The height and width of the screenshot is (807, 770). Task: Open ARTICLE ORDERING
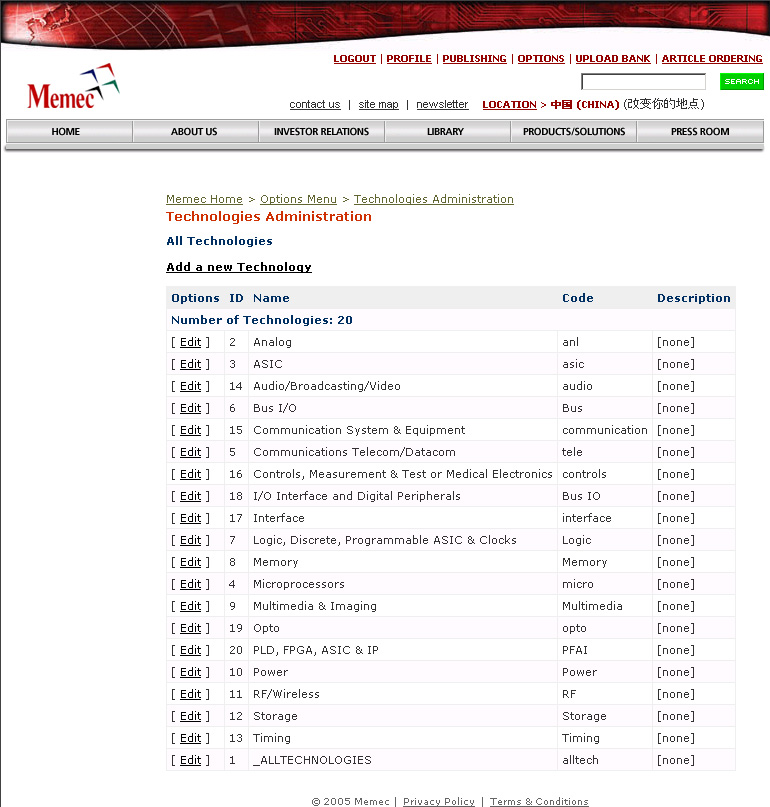click(x=712, y=59)
